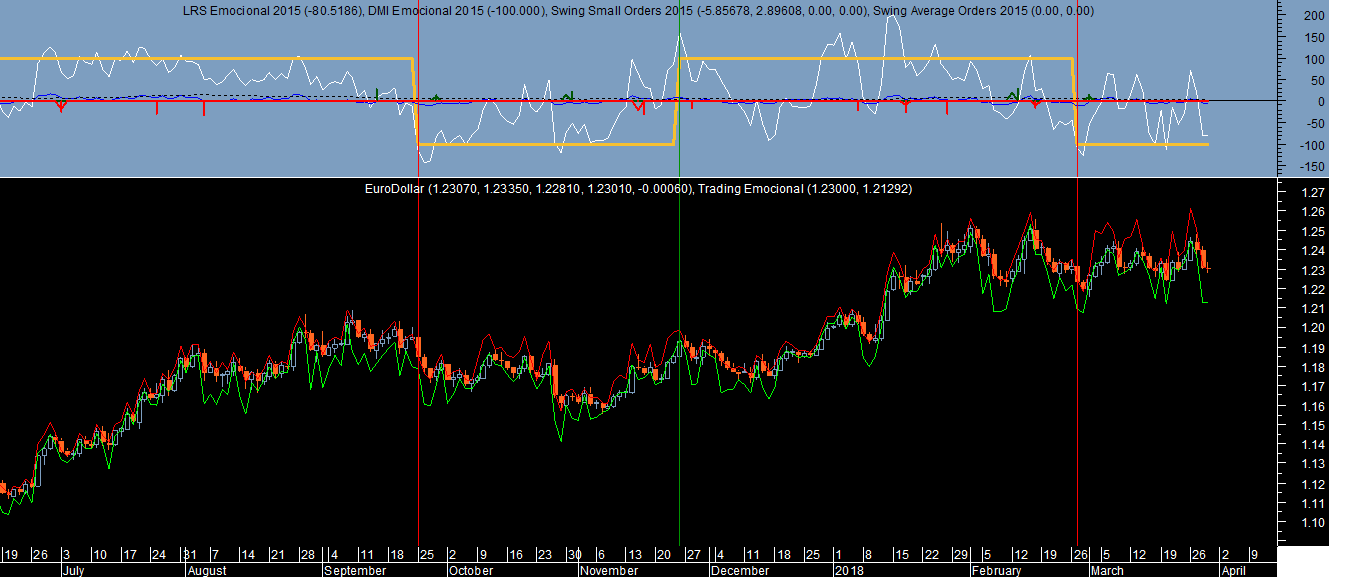Screen dimensions: 1352x577
Task: Click the October month label on the time axis
Action: click(470, 570)
